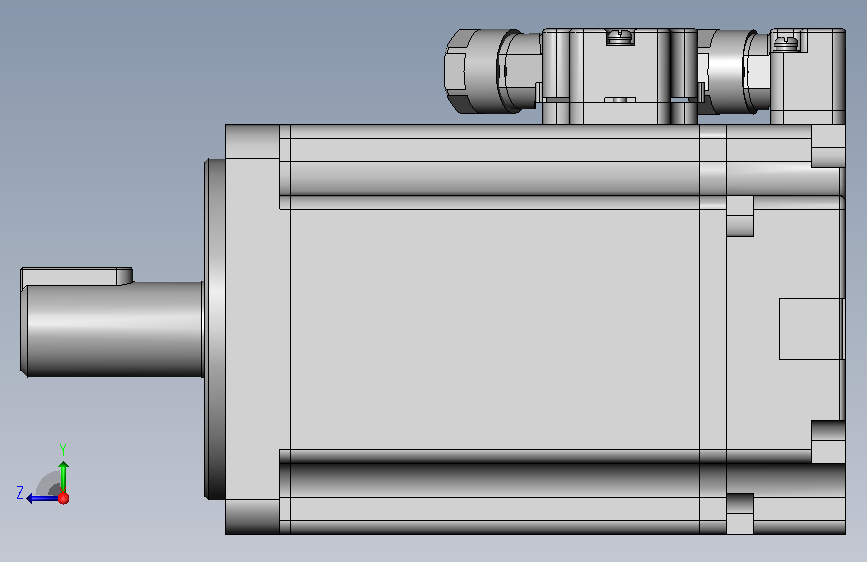Click the screw head on the right connector box

coord(786,43)
